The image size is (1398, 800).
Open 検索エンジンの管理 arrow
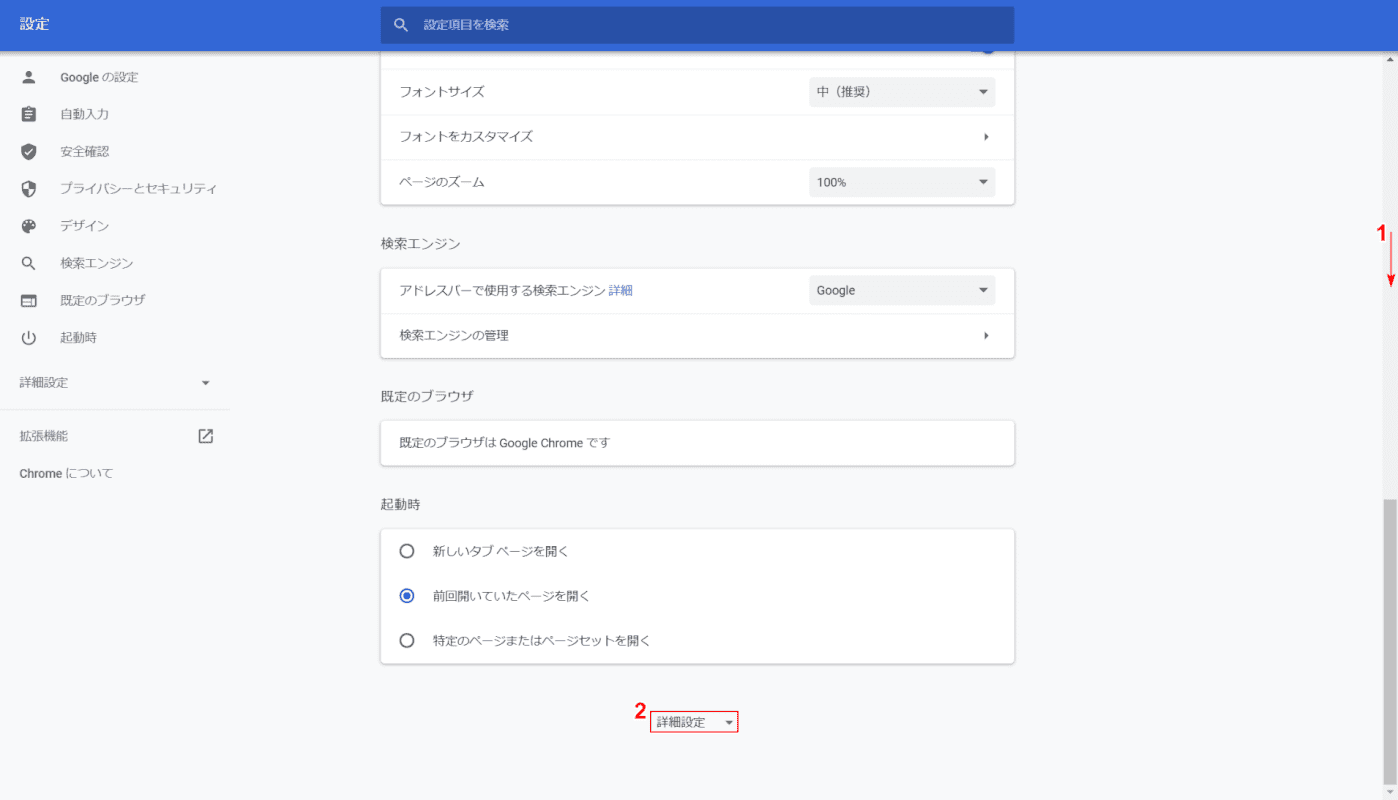click(986, 336)
